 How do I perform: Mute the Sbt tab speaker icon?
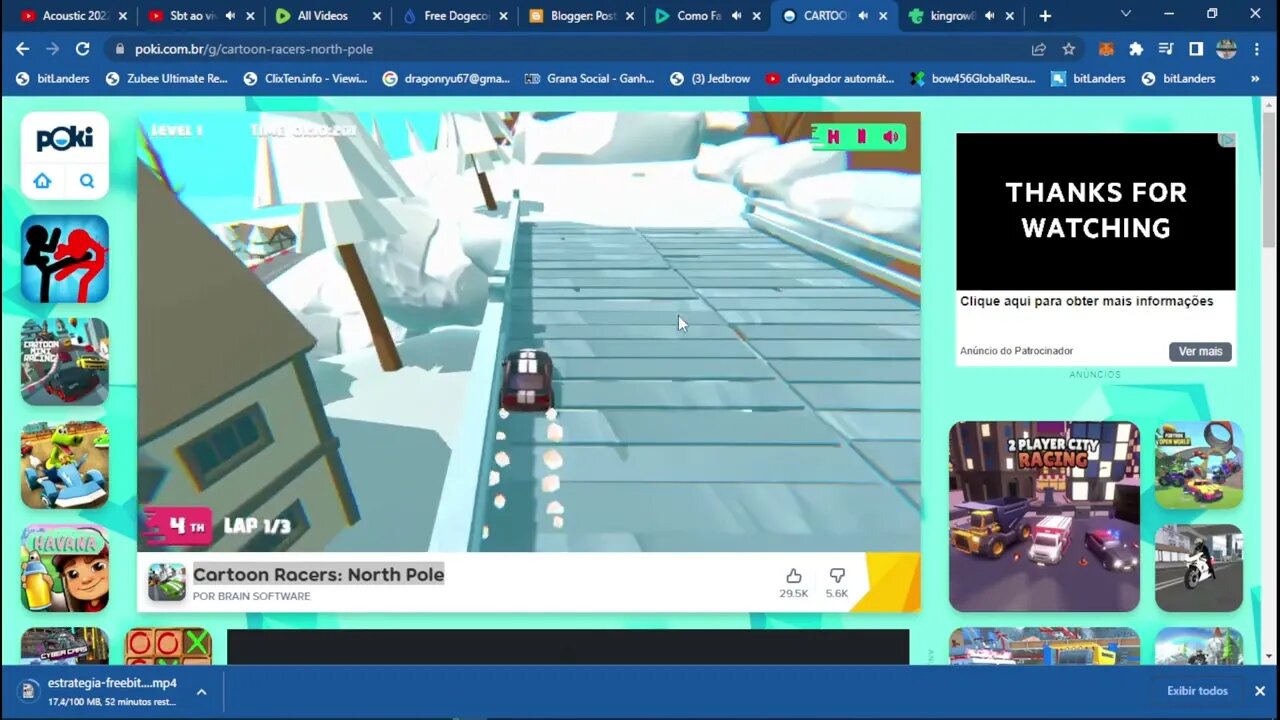(x=229, y=16)
